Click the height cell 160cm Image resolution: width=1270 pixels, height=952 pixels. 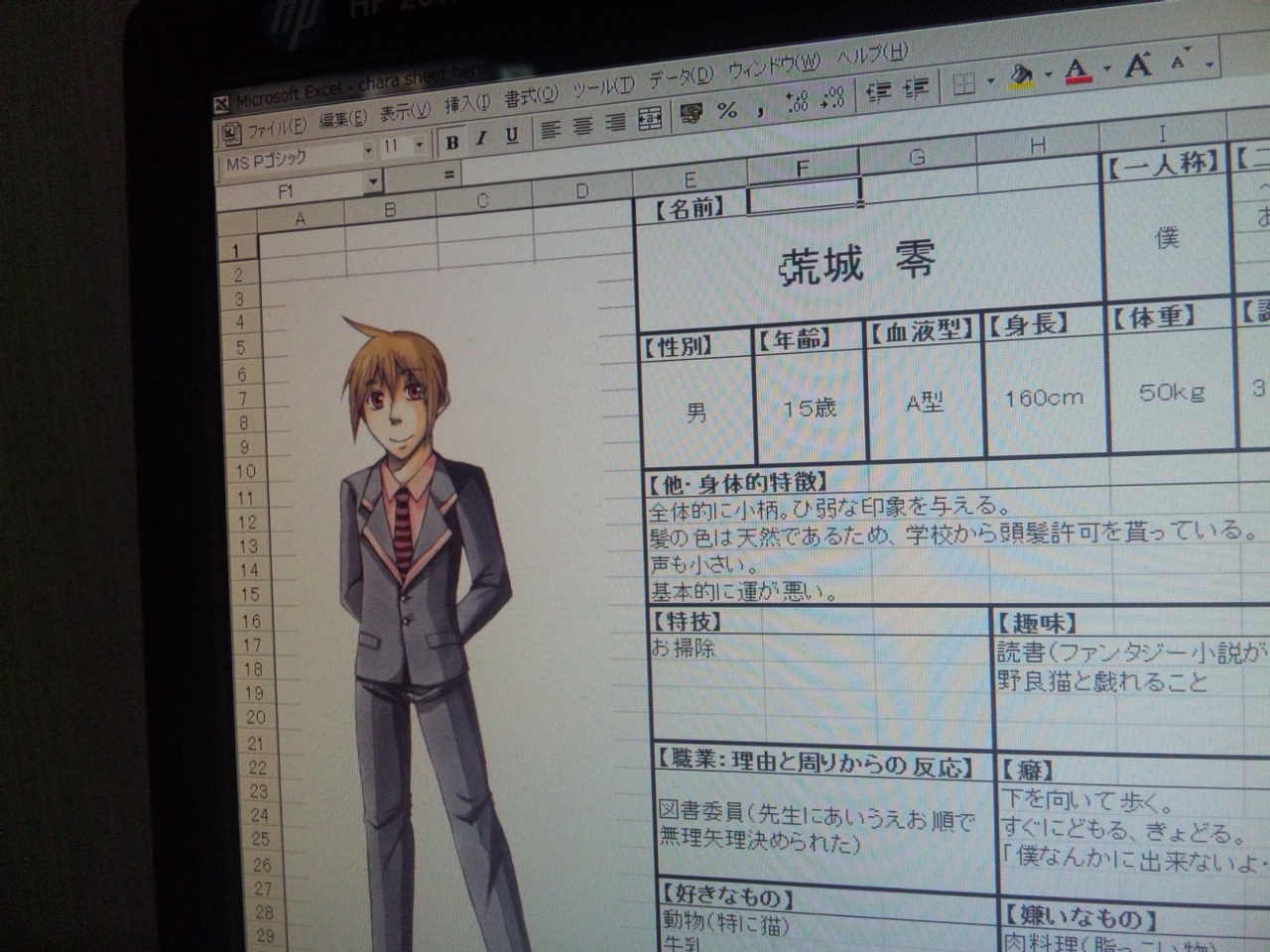coord(1043,398)
